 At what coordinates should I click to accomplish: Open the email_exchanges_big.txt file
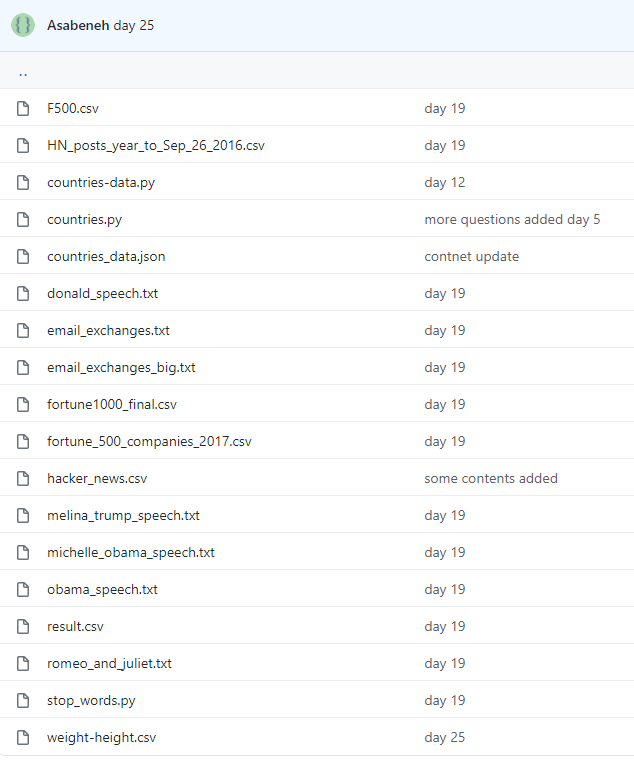[121, 367]
